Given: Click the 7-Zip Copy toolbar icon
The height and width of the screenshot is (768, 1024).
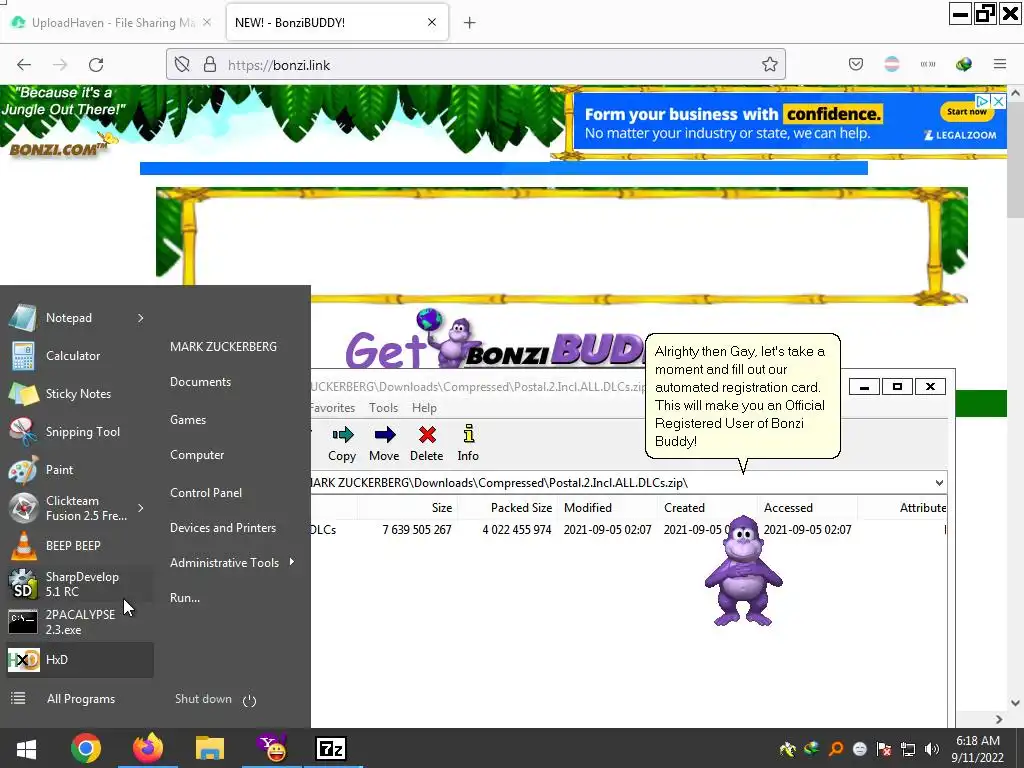Looking at the screenshot, I should 342,435.
